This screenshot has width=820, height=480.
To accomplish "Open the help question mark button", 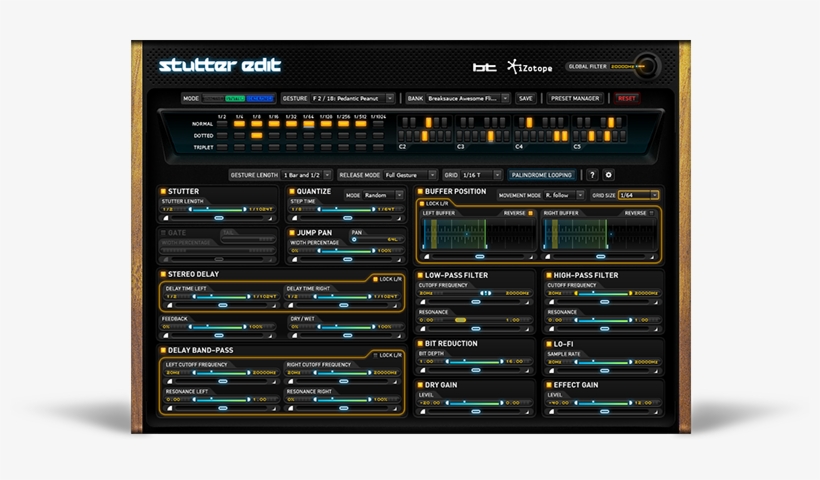I will [x=592, y=175].
